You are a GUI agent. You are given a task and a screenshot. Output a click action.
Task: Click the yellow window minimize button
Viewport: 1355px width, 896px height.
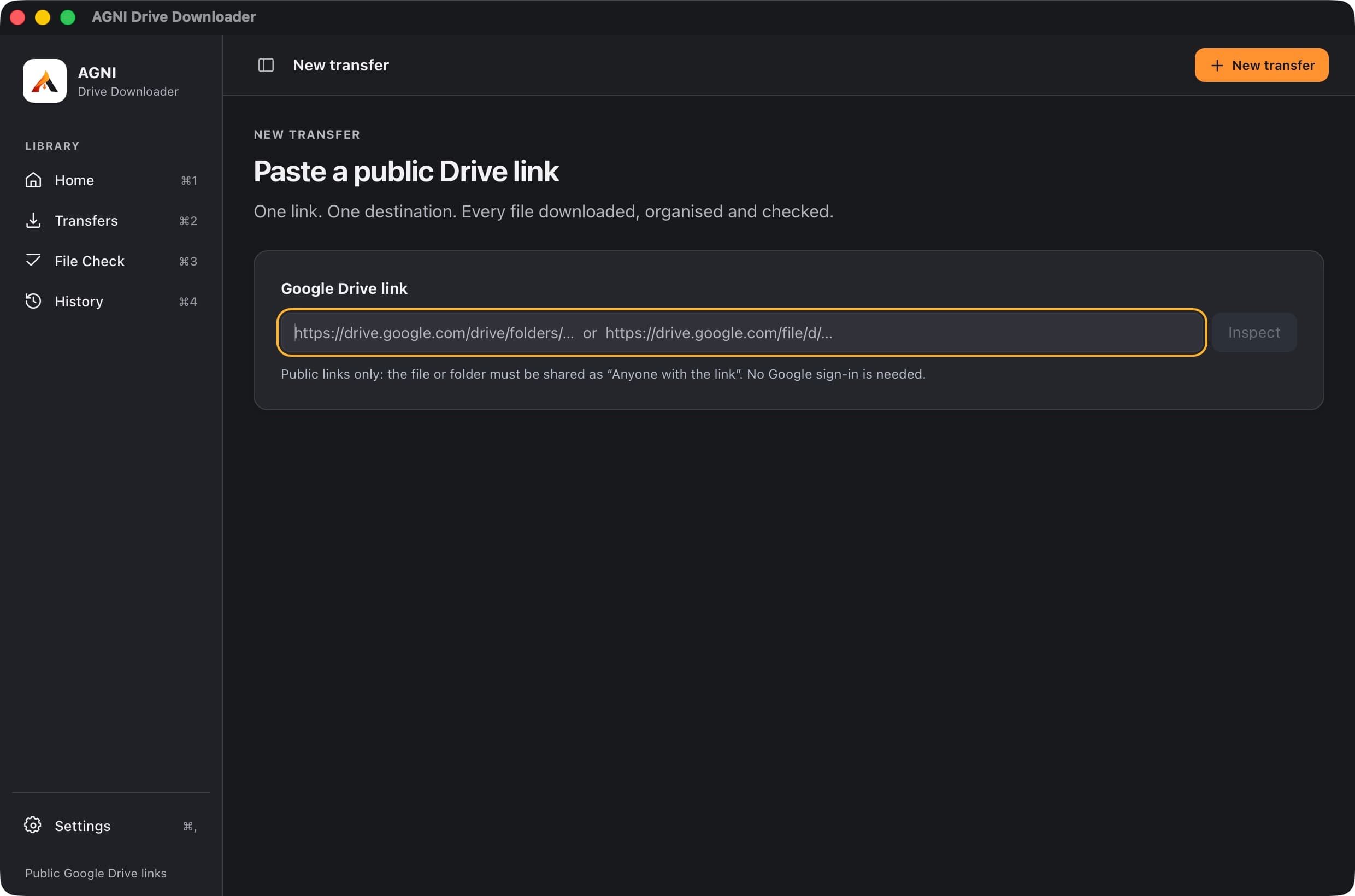(x=43, y=17)
